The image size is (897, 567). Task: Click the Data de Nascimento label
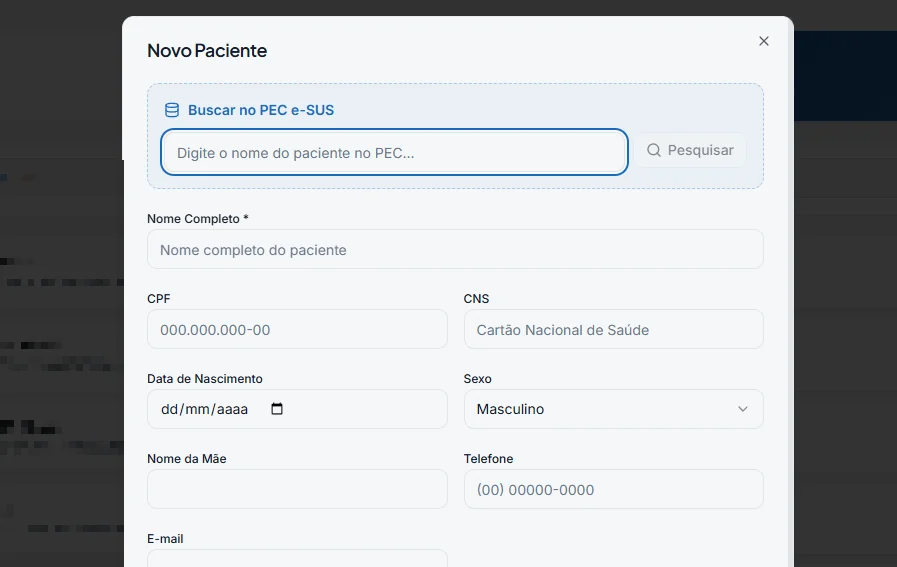(x=205, y=379)
